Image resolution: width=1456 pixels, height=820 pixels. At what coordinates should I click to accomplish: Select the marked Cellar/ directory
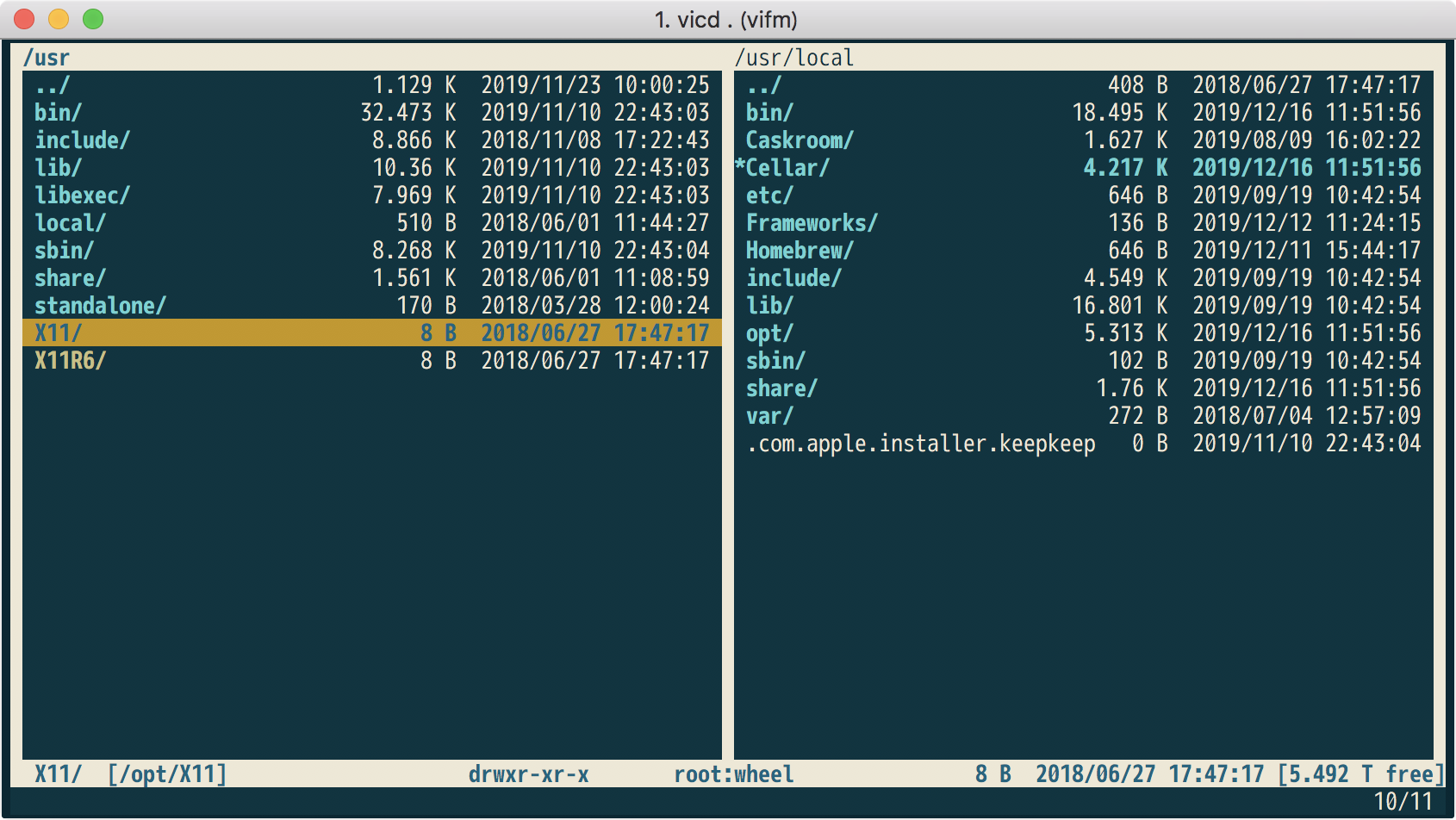coord(1084,168)
